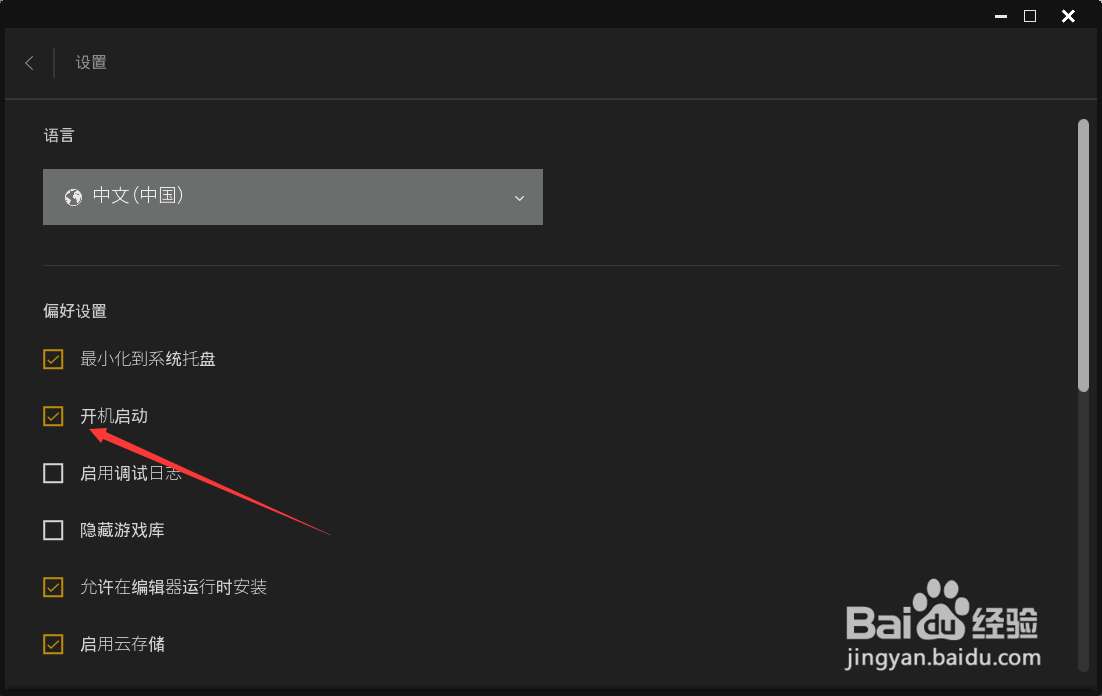Maximize the launcher window

tap(1030, 16)
